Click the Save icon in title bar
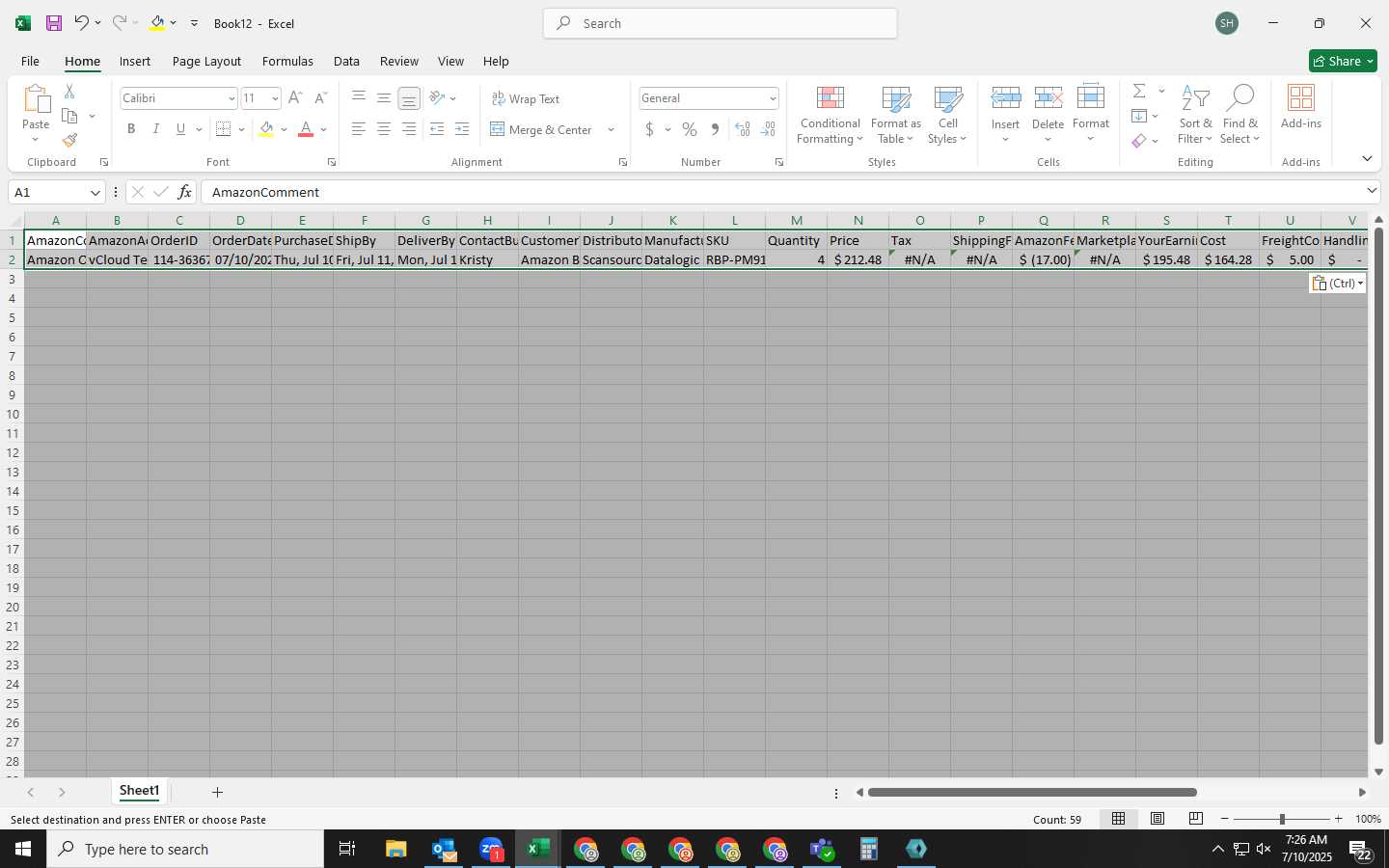Viewport: 1389px width, 868px height. [54, 23]
